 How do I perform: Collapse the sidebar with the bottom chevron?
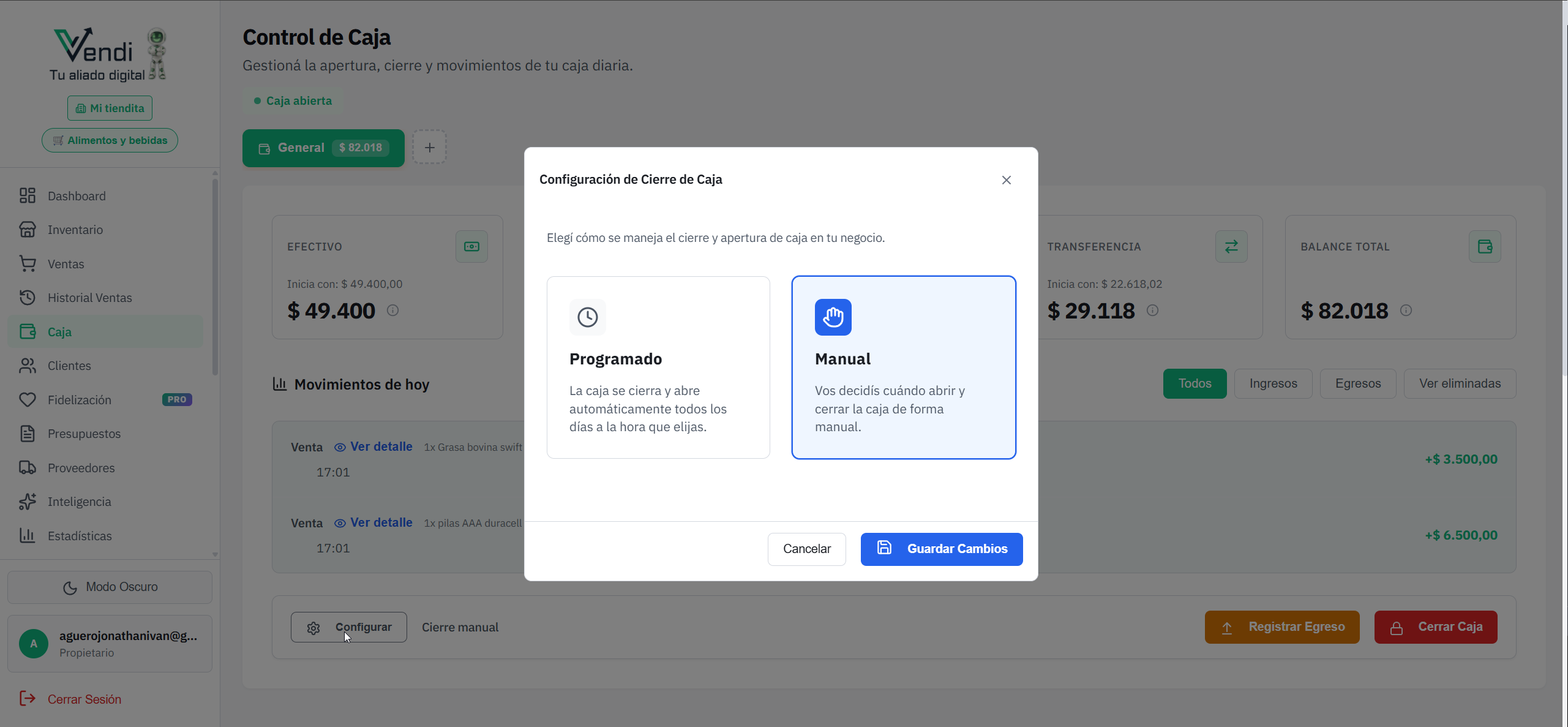[x=214, y=554]
